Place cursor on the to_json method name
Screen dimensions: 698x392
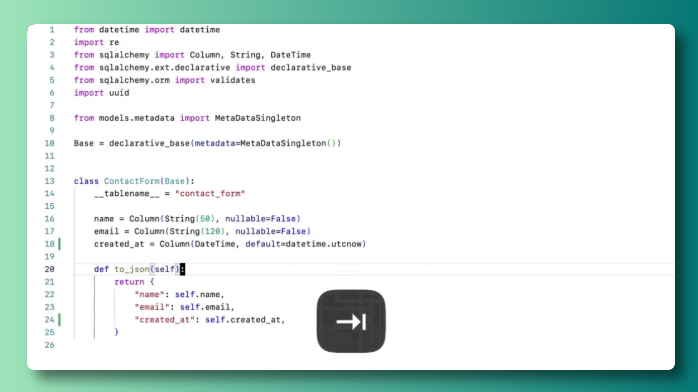132,269
